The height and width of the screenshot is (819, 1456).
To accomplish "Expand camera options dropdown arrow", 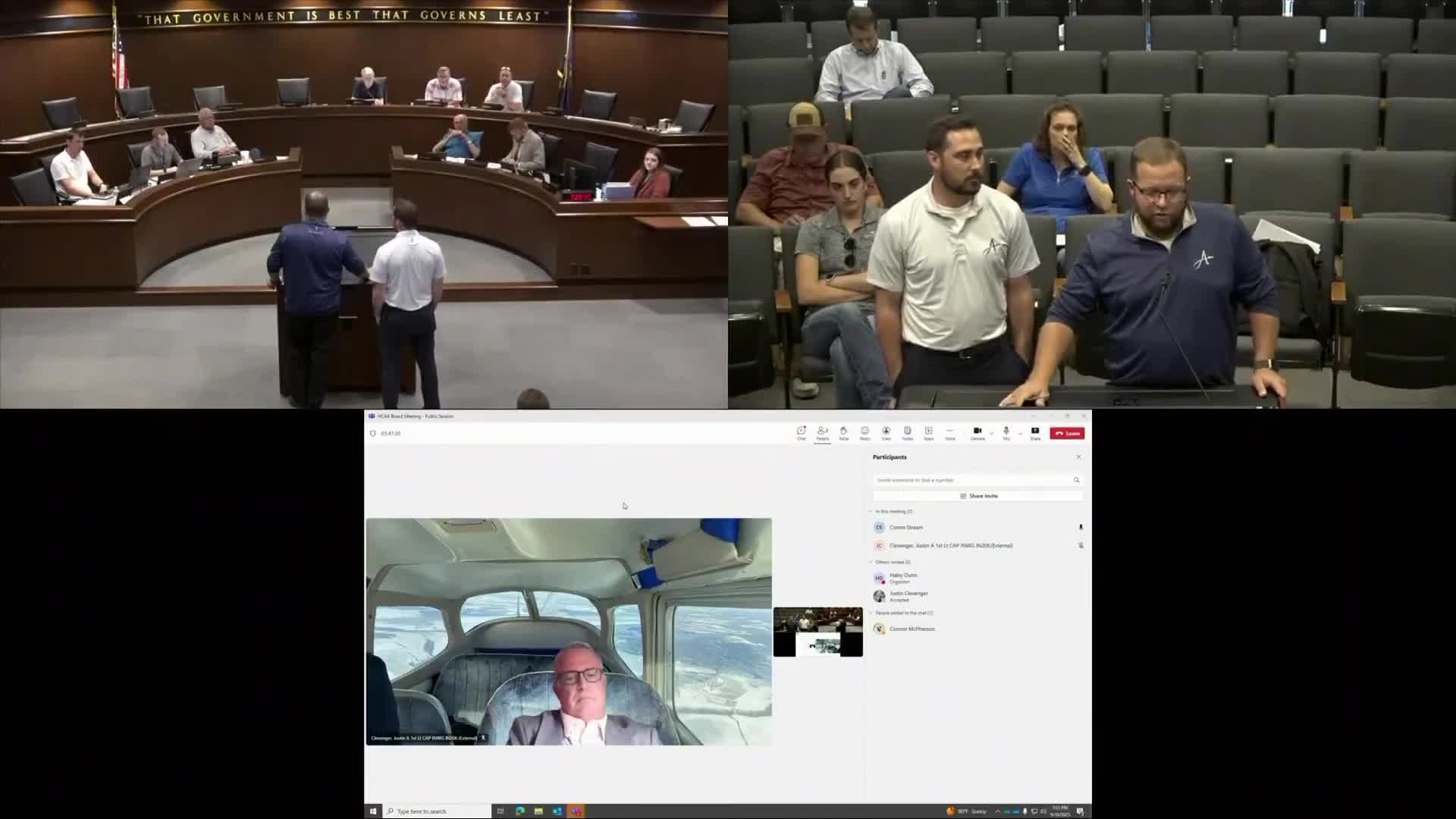I will pos(991,434).
